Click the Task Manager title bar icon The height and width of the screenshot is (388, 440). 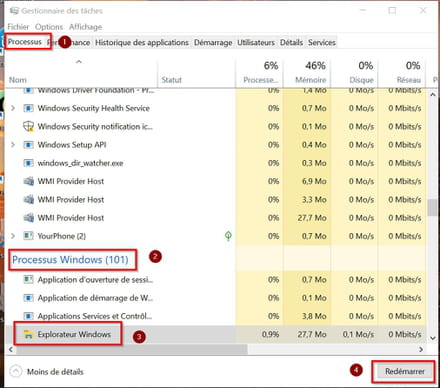click(x=14, y=11)
